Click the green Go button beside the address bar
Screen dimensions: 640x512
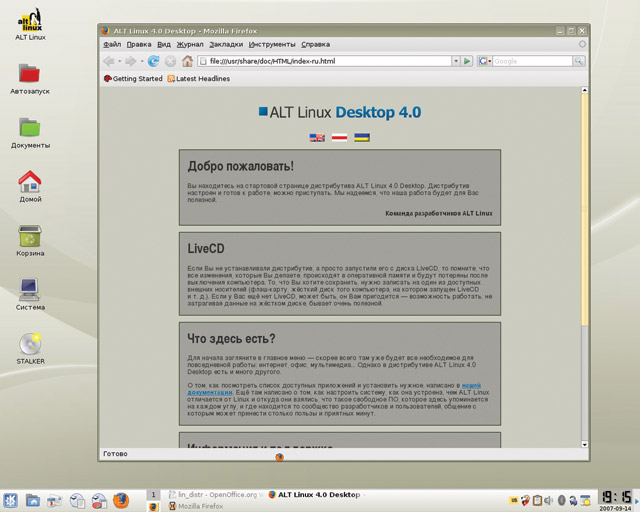(467, 61)
